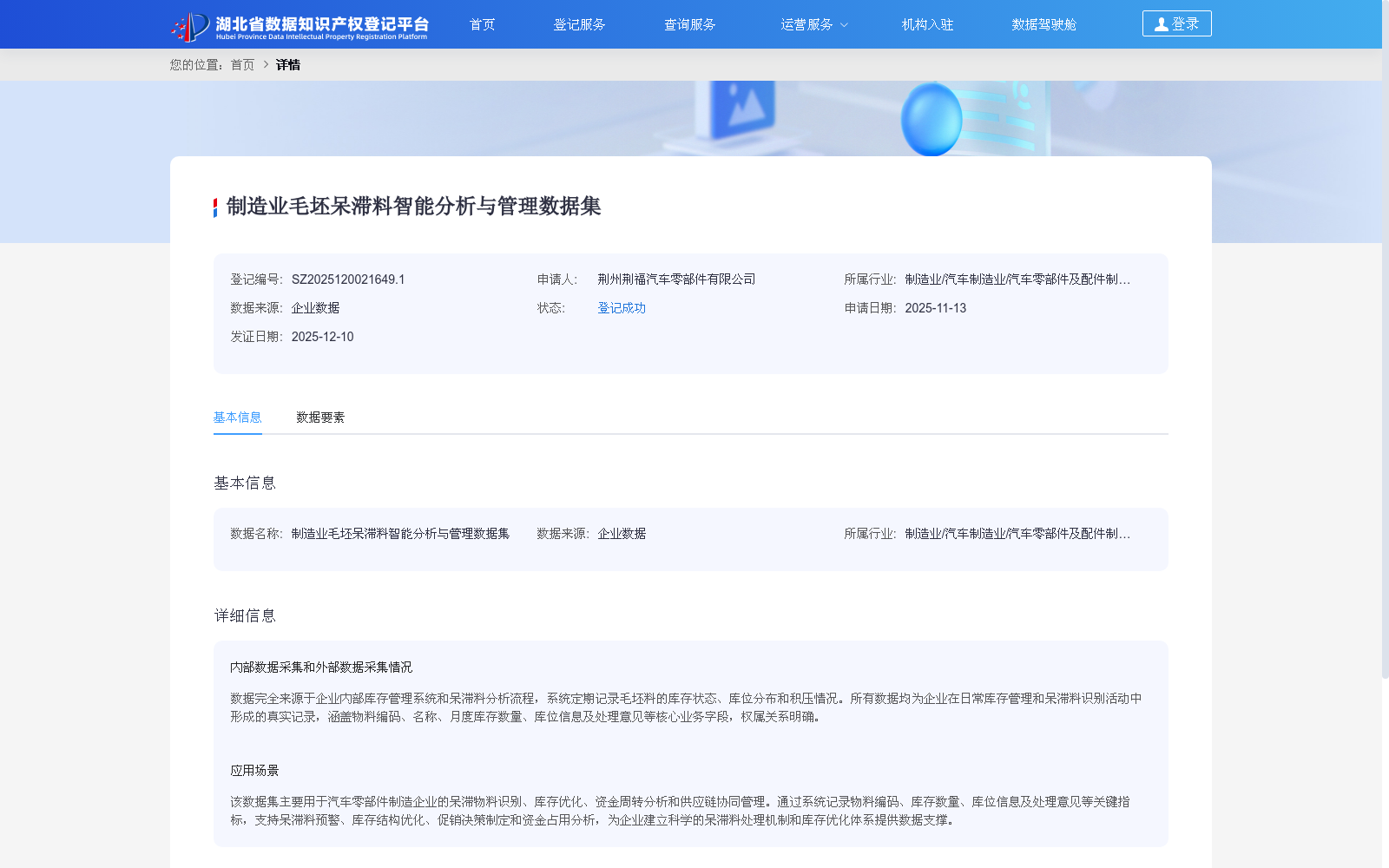Click 所属行业 value in 基本信息 section
The image size is (1389, 868).
point(1017,534)
